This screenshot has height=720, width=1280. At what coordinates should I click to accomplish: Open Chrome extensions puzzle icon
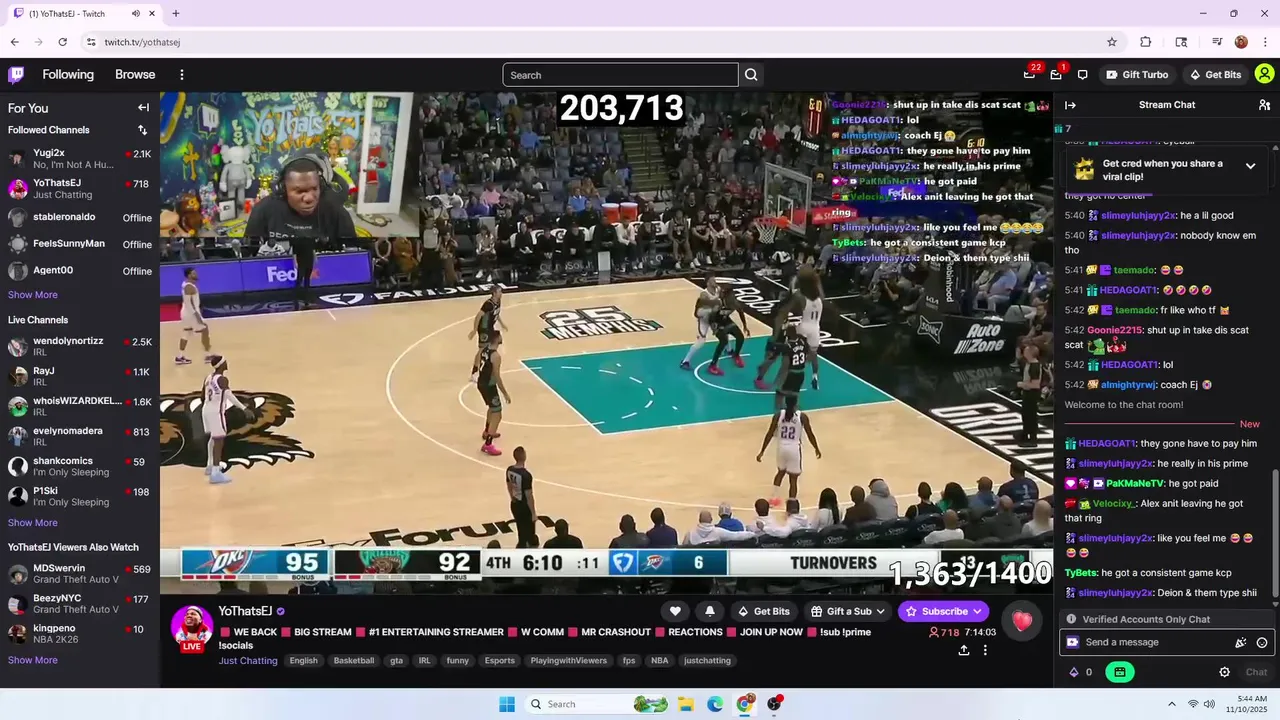click(x=1146, y=42)
